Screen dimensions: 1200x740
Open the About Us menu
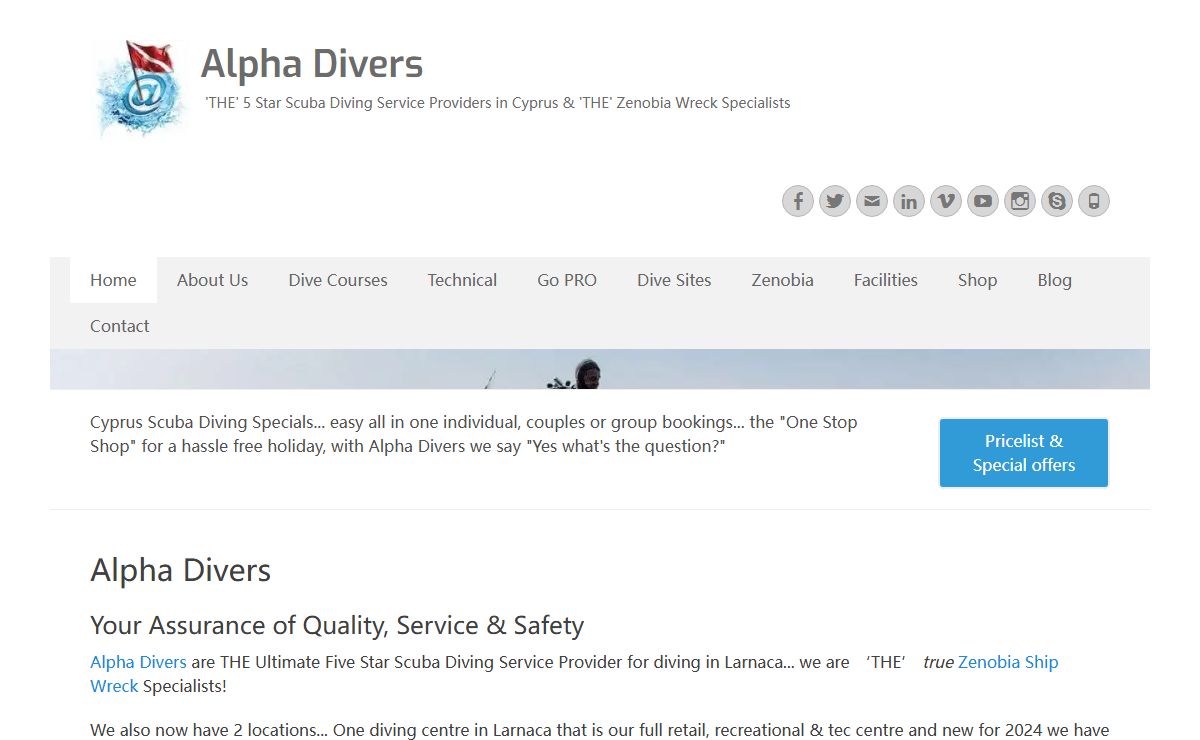pyautogui.click(x=212, y=280)
